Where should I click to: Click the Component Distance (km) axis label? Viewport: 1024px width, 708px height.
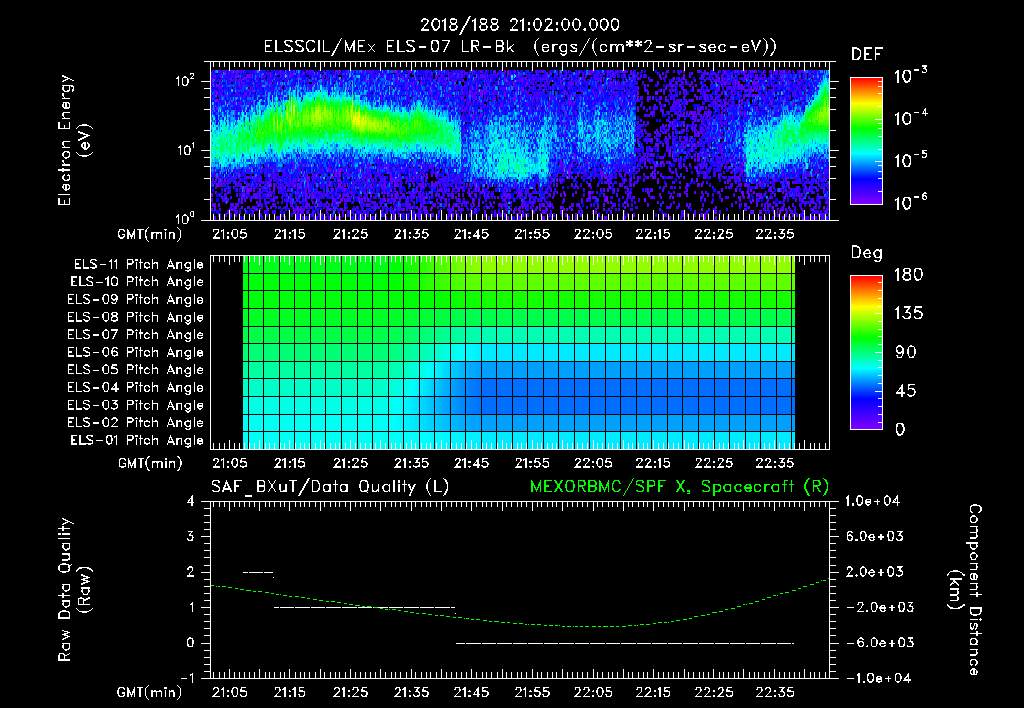[966, 590]
